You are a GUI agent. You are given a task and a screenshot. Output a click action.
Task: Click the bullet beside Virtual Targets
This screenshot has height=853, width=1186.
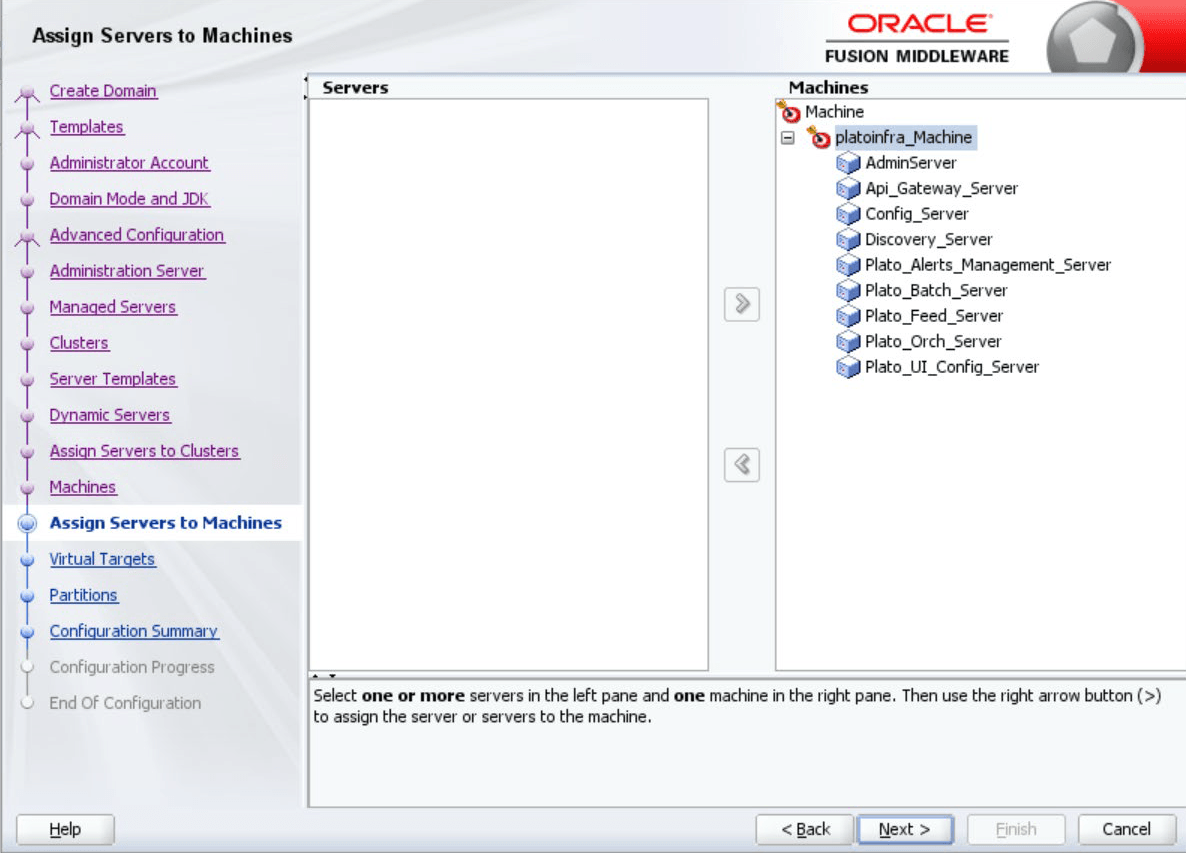[x=27, y=560]
